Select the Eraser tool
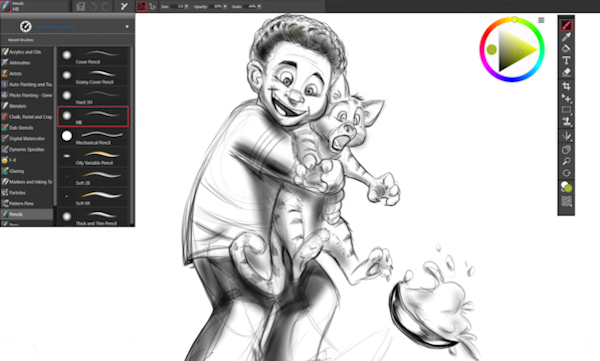600x361 pixels. (x=566, y=72)
